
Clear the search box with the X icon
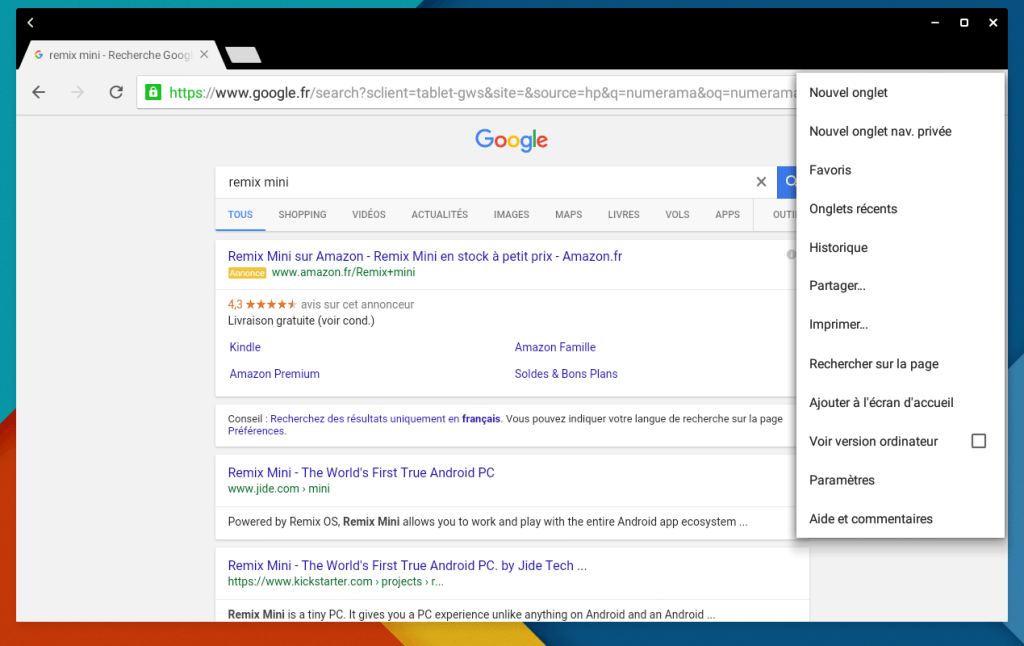point(761,182)
